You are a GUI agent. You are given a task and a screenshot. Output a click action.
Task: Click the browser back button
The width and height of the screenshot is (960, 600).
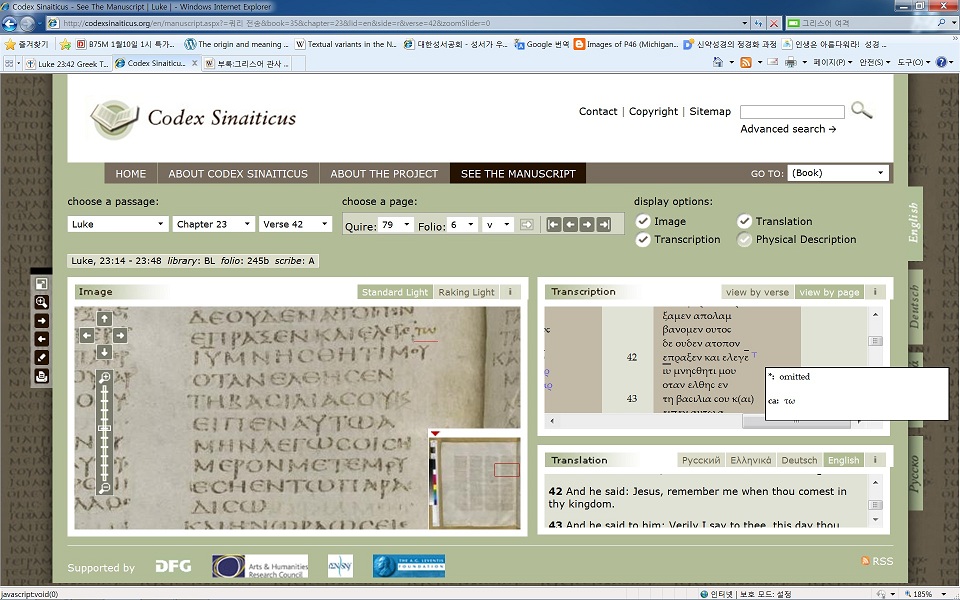point(10,23)
